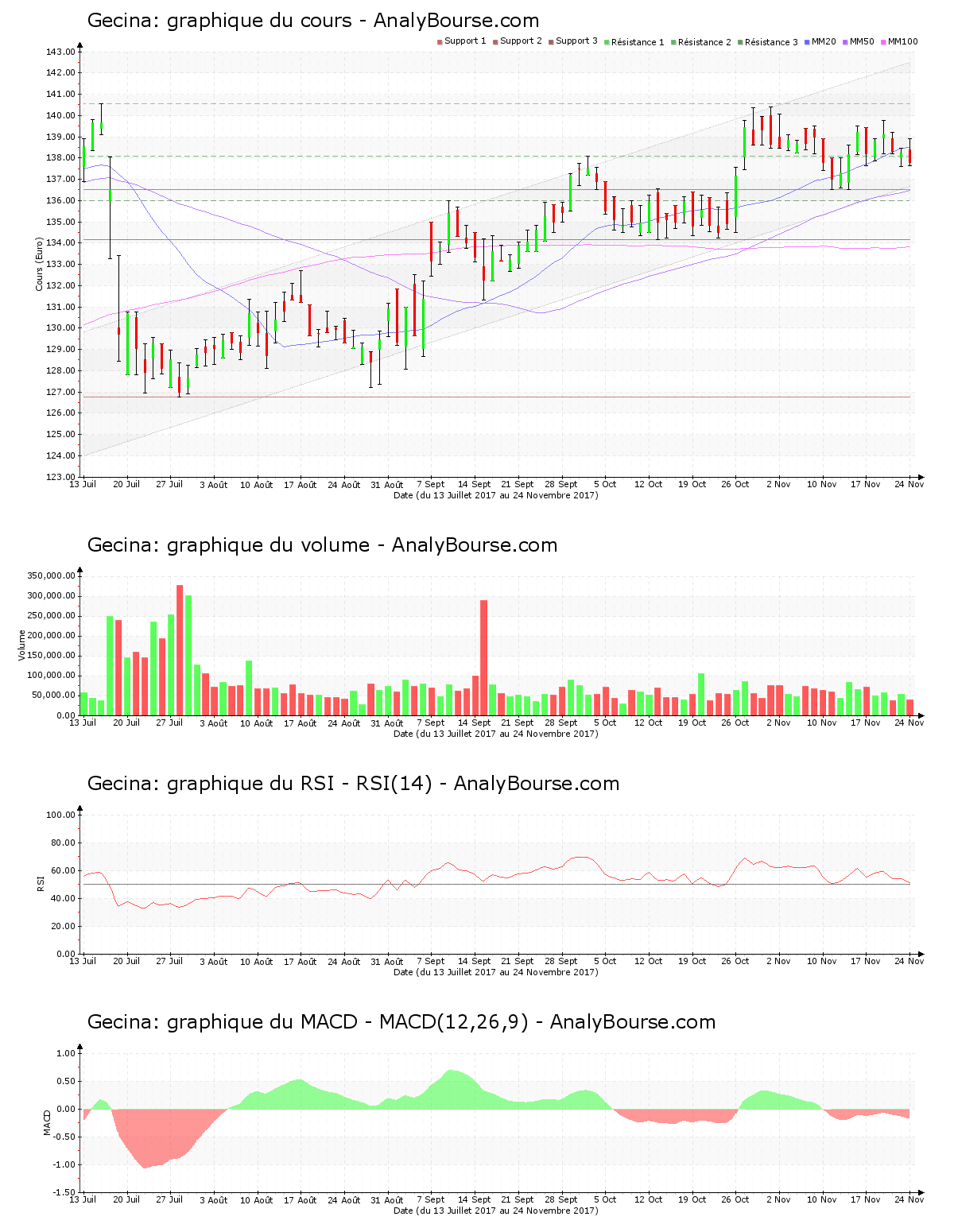Viewport: 954px width, 1232px height.
Task: Click the '-1.50' value on MACD axis
Action: click(x=65, y=1192)
